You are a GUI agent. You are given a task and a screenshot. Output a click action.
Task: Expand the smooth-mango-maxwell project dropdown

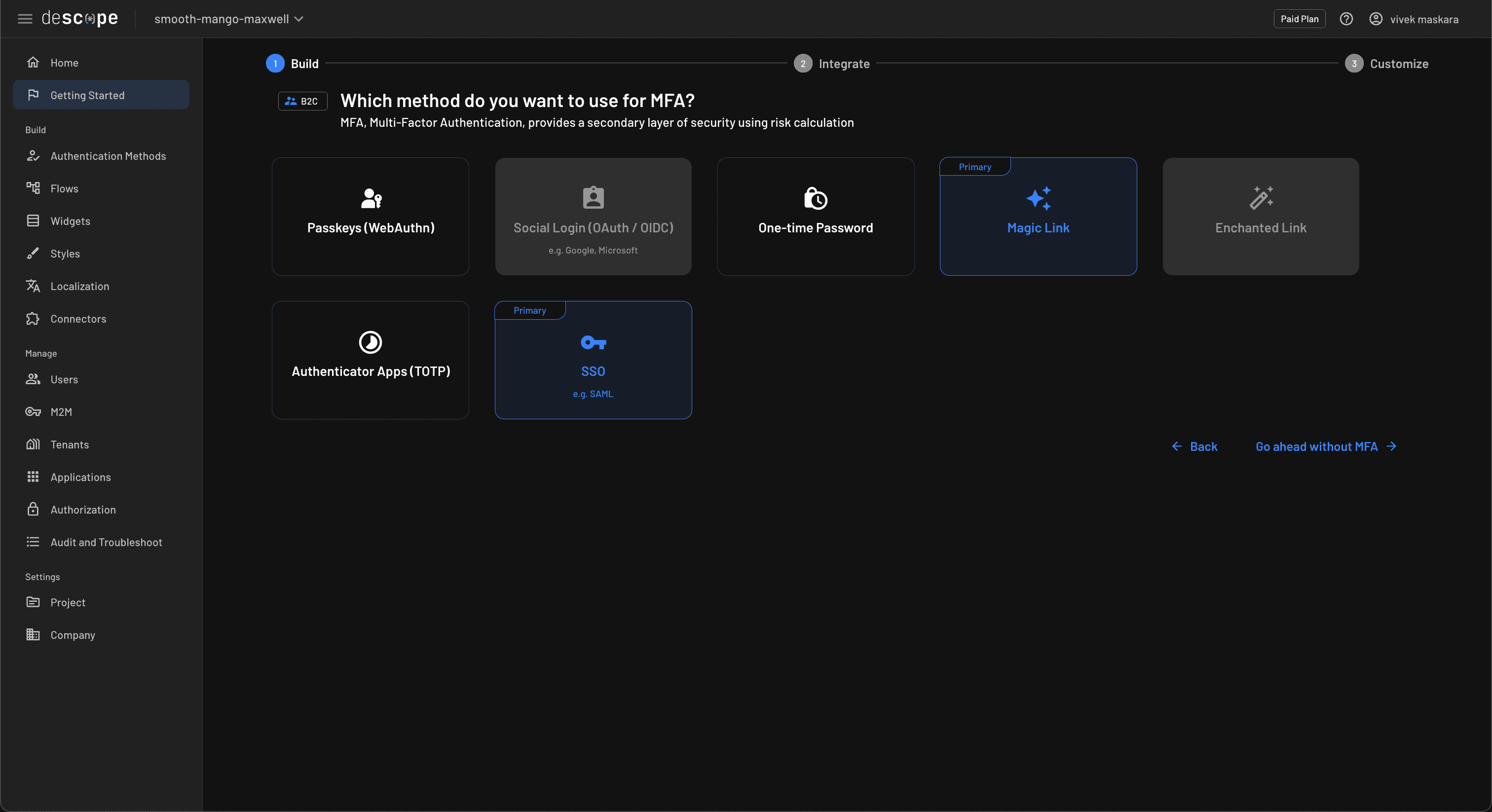coord(229,19)
